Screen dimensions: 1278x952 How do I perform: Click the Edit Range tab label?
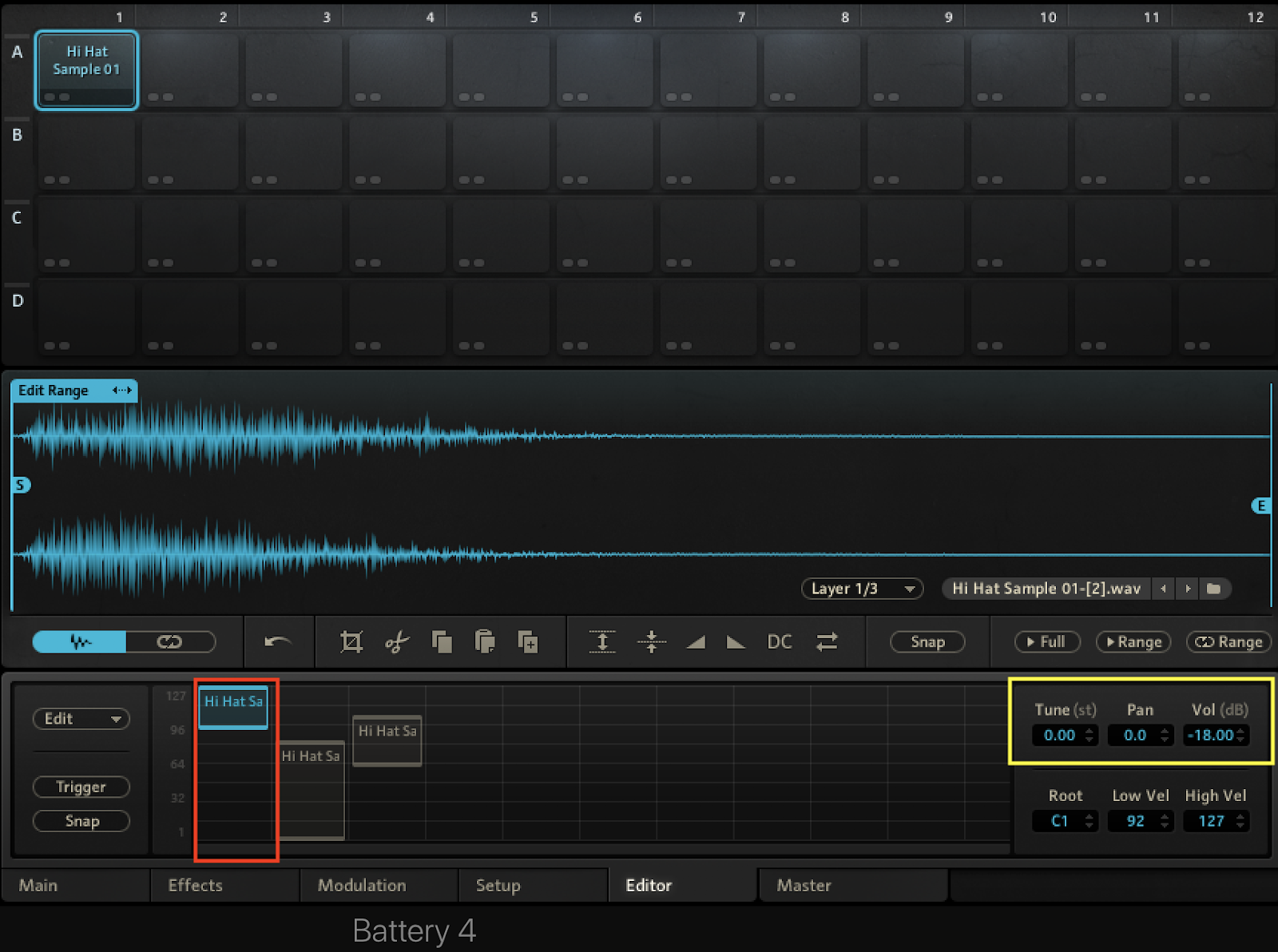coord(54,391)
